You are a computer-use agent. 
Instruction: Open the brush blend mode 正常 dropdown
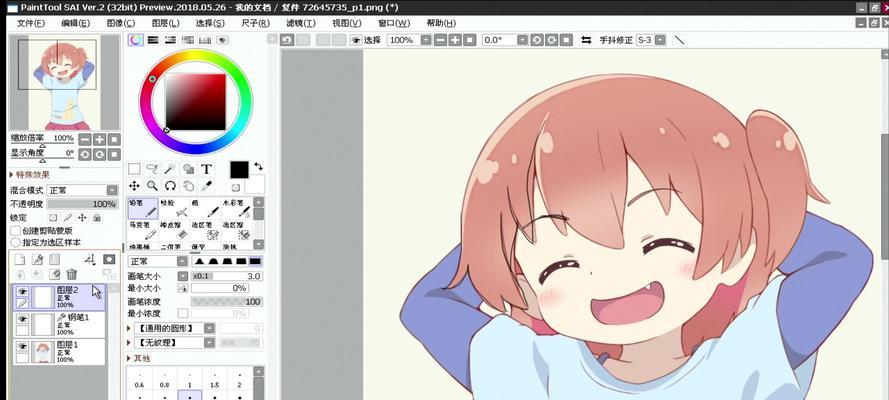[x=182, y=261]
